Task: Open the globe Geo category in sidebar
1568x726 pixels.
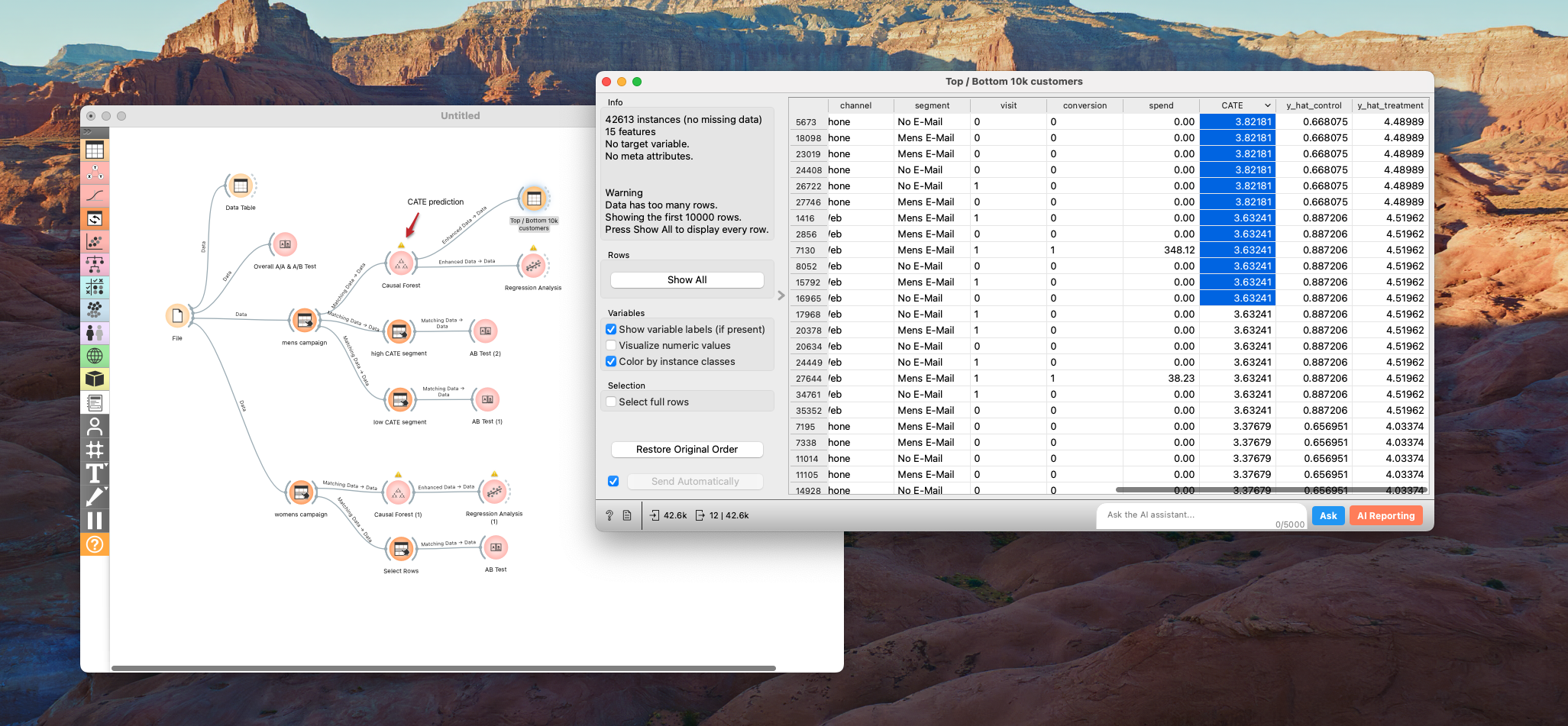Action: (x=95, y=356)
